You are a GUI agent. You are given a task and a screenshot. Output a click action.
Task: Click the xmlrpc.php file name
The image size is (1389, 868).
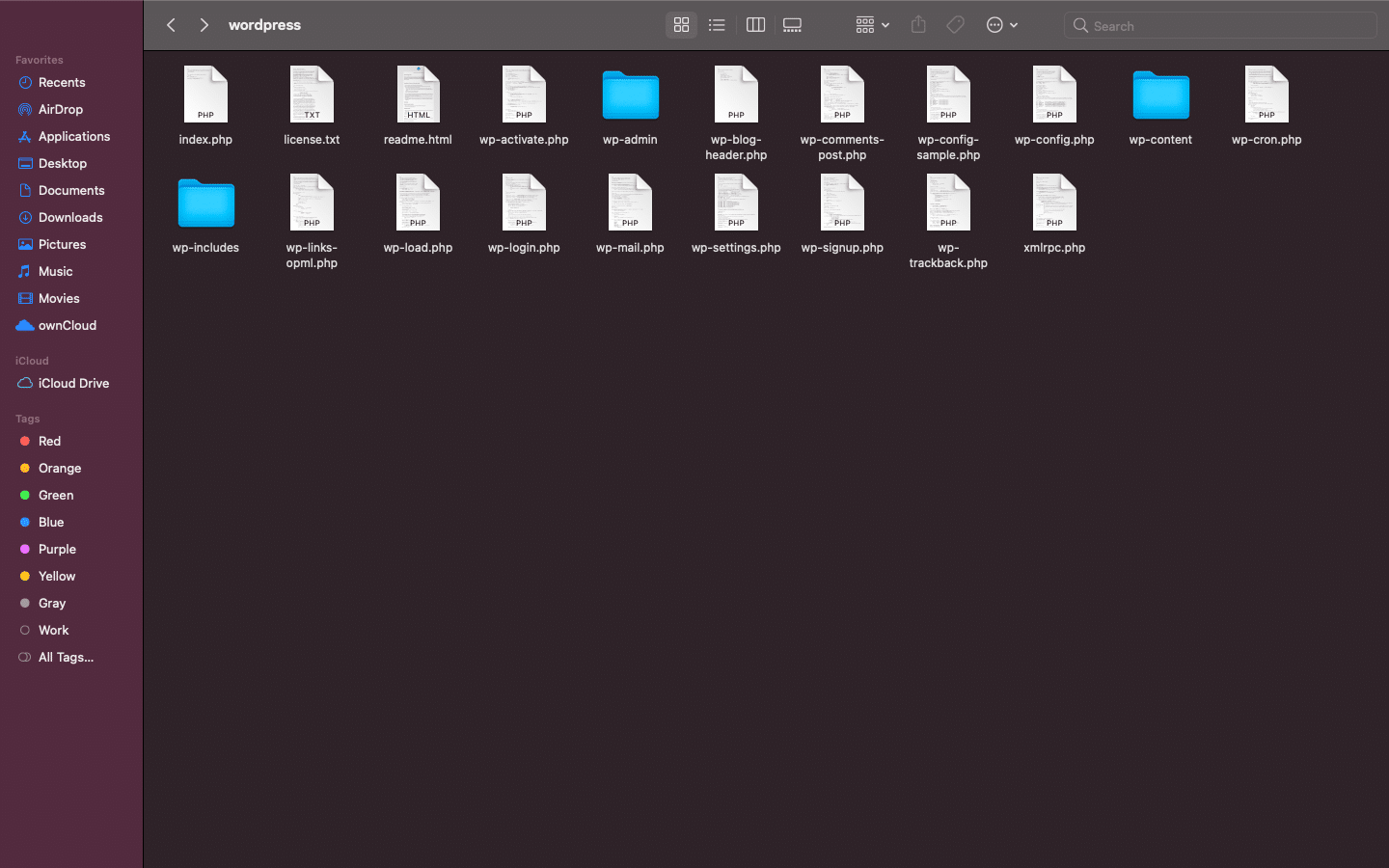pos(1054,248)
